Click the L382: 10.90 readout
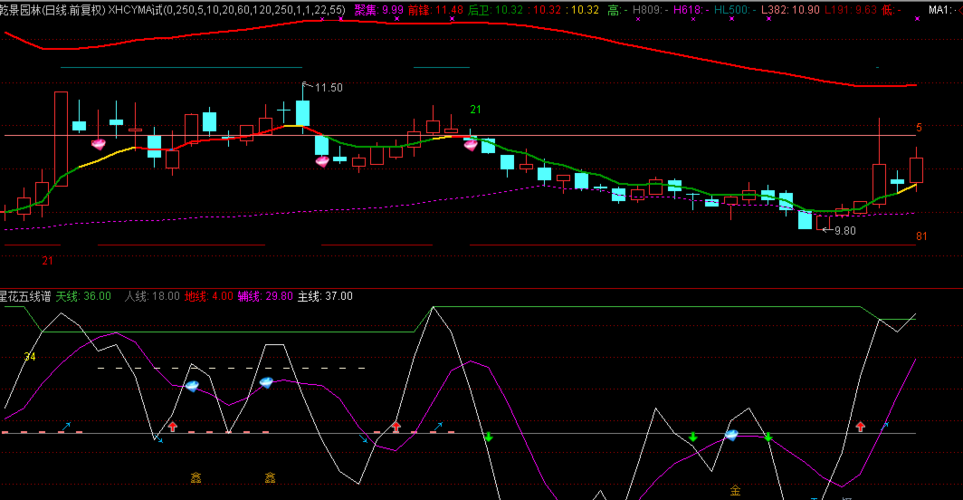The image size is (963, 500). point(790,10)
